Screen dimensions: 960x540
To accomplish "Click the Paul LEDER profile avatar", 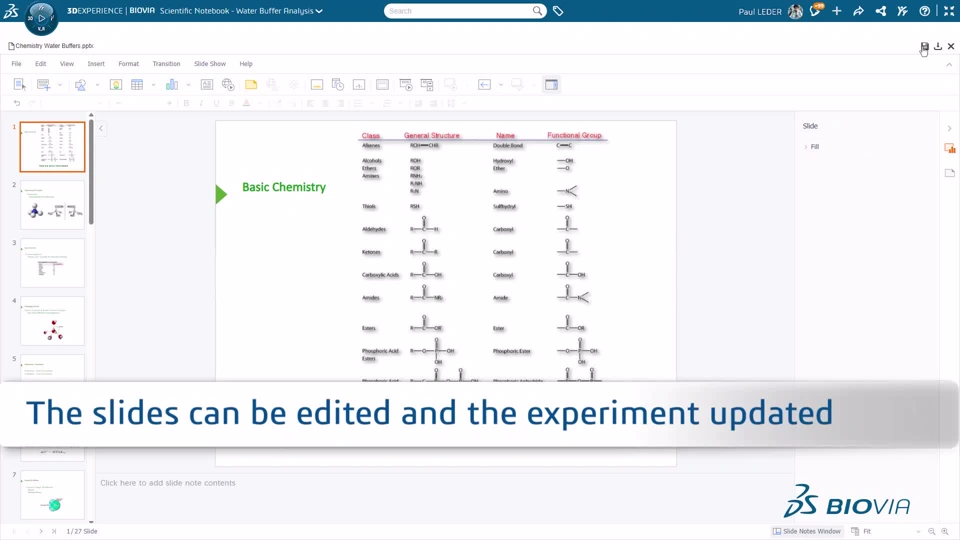I will pyautogui.click(x=795, y=11).
